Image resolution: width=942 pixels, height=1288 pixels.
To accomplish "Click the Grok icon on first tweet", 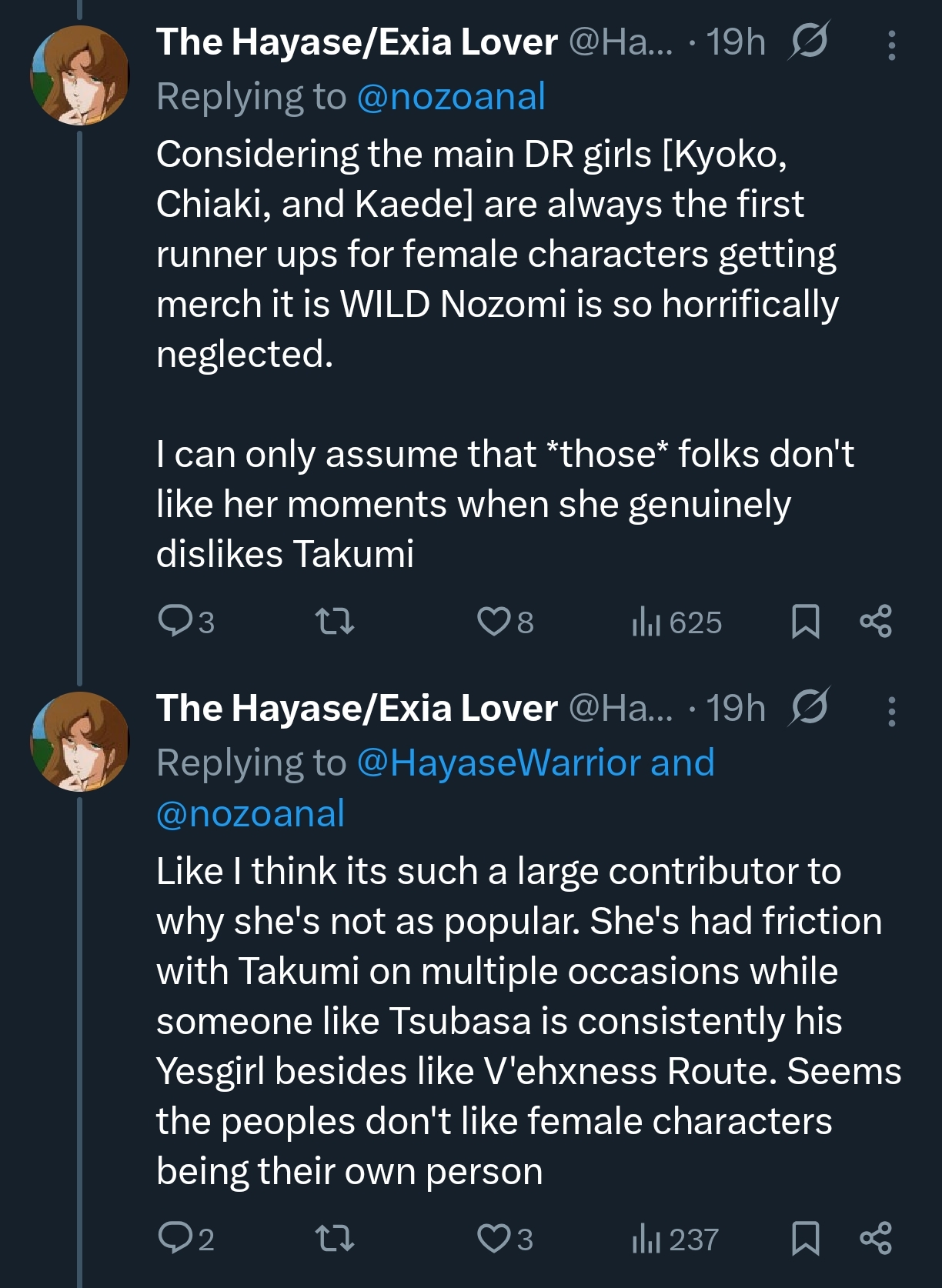I will (x=807, y=42).
